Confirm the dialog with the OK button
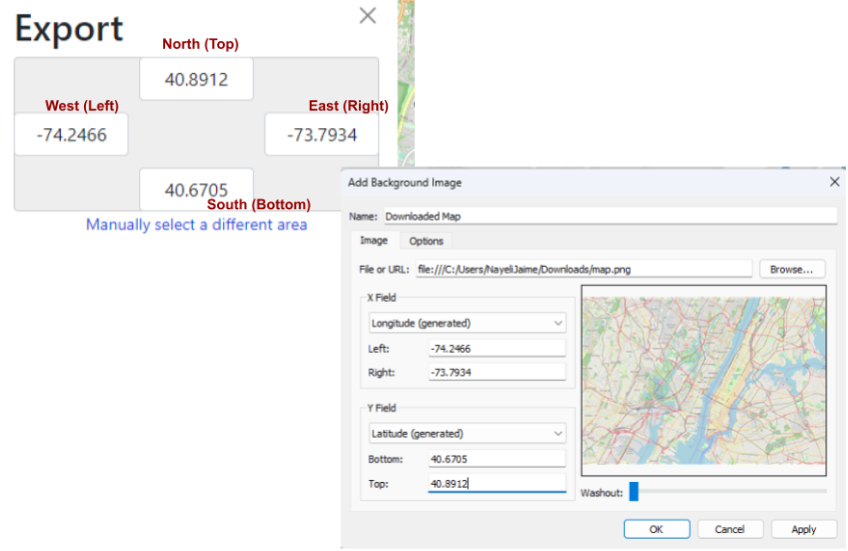 point(656,529)
